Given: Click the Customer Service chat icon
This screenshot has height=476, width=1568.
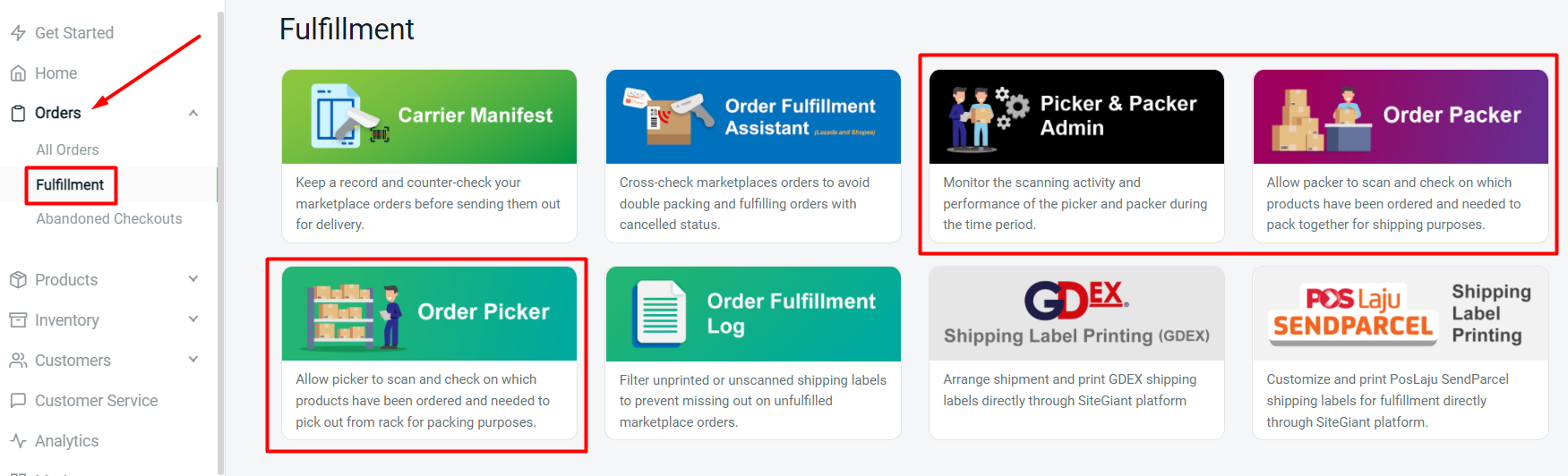Looking at the screenshot, I should pos(18,401).
